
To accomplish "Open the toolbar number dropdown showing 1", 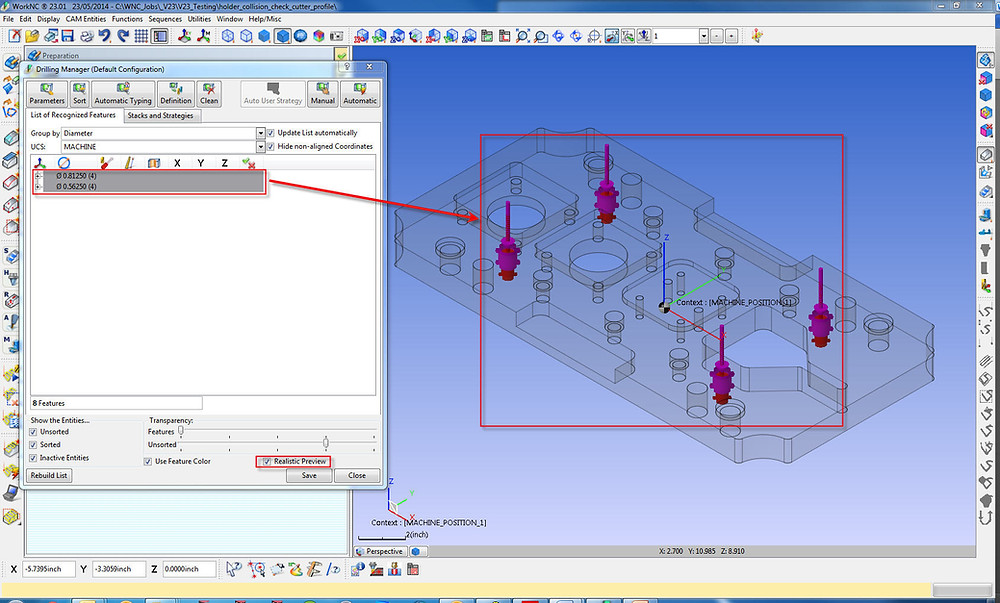I will (704, 36).
